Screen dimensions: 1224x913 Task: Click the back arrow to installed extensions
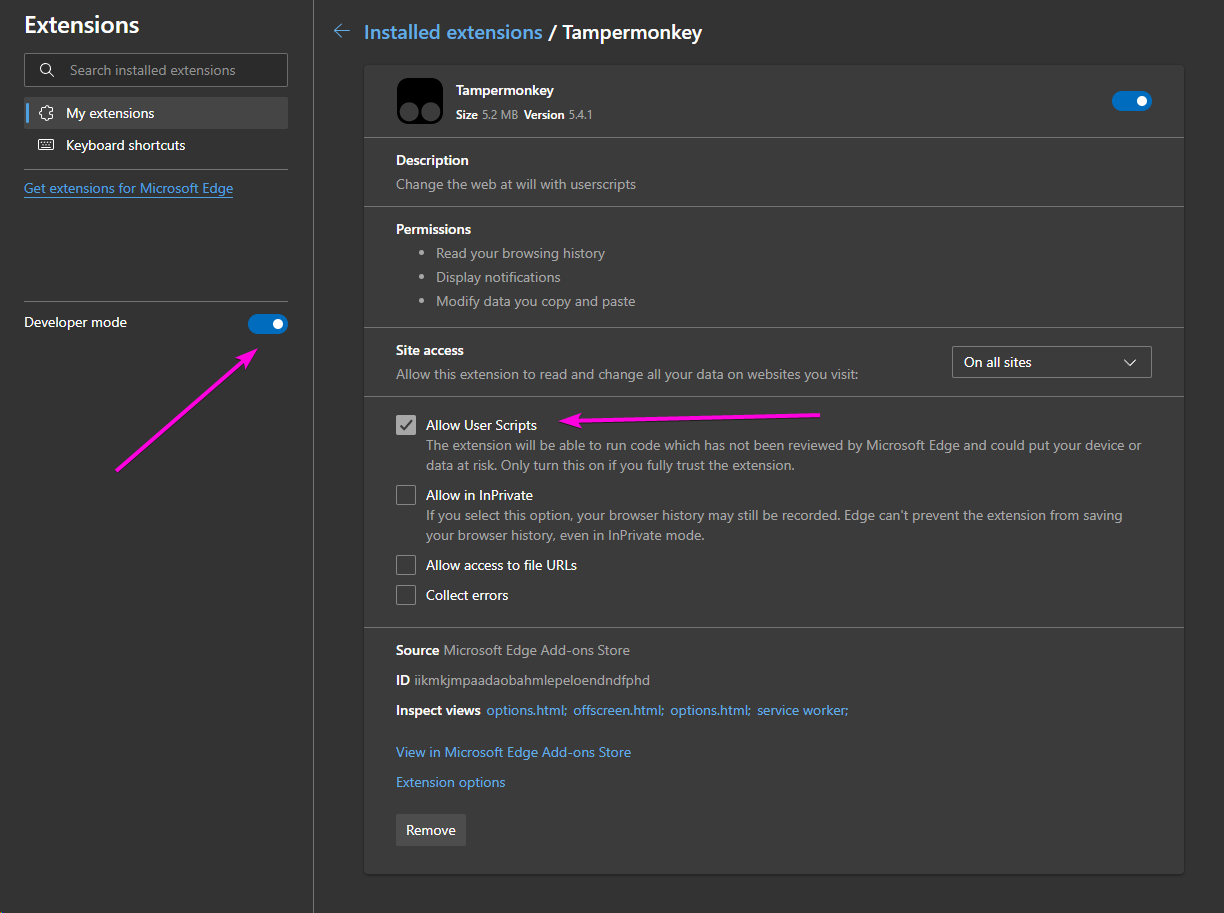pyautogui.click(x=342, y=32)
